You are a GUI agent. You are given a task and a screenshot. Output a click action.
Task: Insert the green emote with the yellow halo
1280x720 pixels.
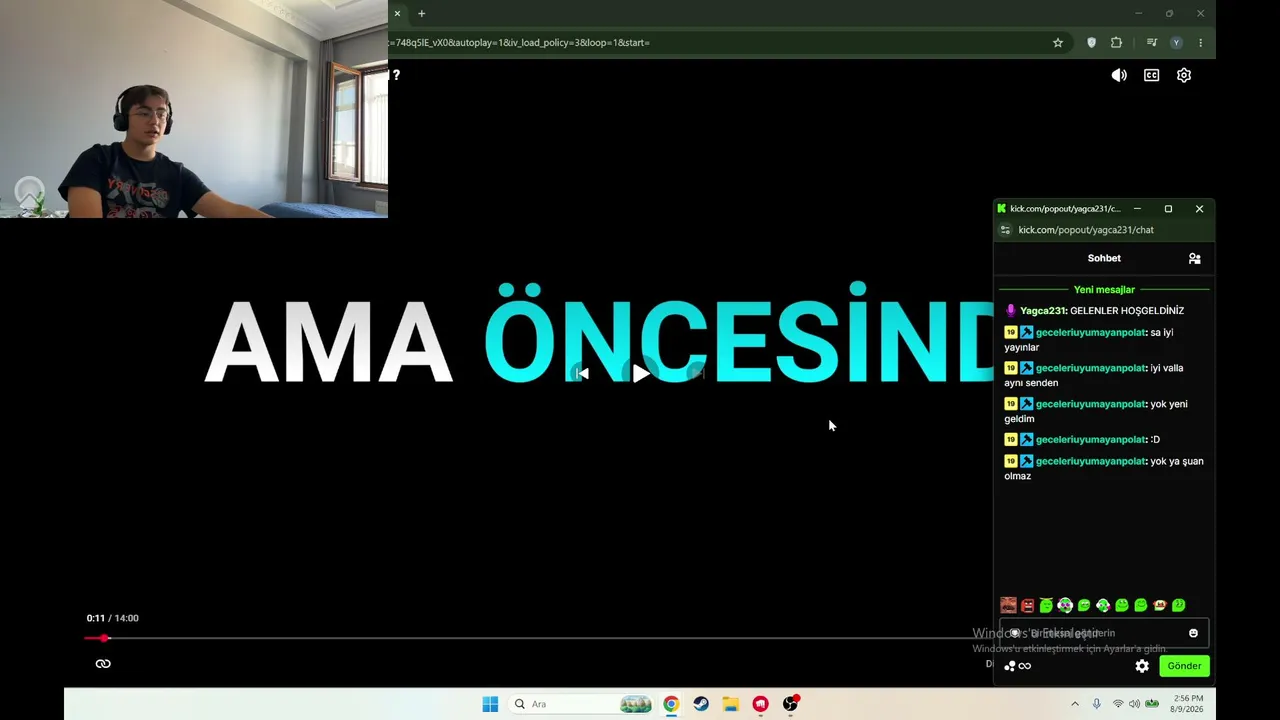[x=1046, y=605]
